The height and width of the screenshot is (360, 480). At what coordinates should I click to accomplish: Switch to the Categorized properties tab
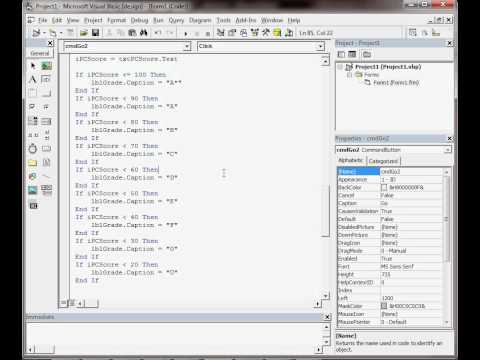pos(383,161)
